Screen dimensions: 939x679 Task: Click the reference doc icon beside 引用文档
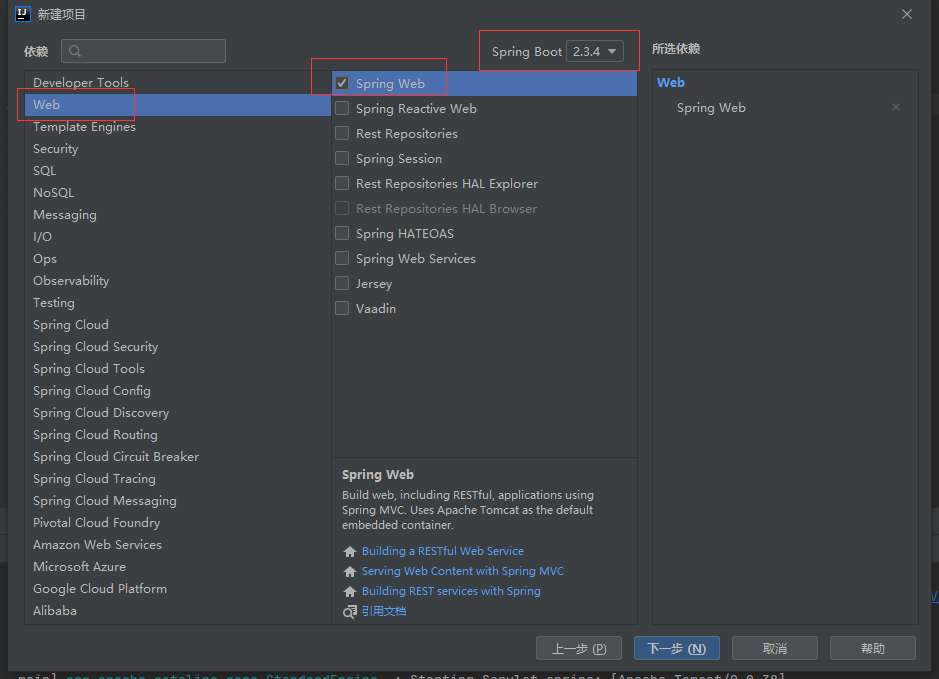[350, 611]
